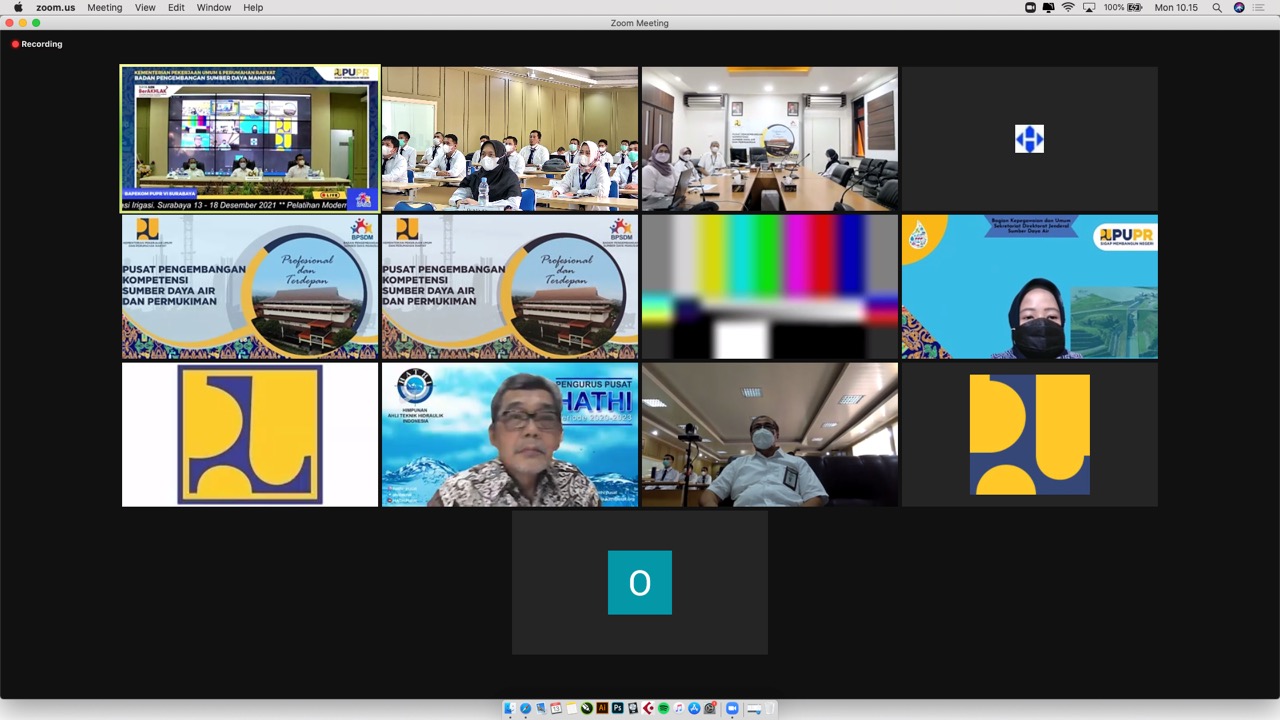Screen dimensions: 1280x720
Task: Select the highlighted Surabaya speaker video tile
Action: pyautogui.click(x=250, y=139)
